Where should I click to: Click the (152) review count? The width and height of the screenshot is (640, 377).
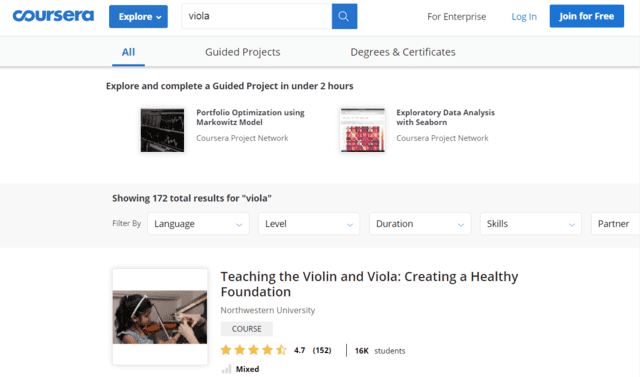click(322, 350)
